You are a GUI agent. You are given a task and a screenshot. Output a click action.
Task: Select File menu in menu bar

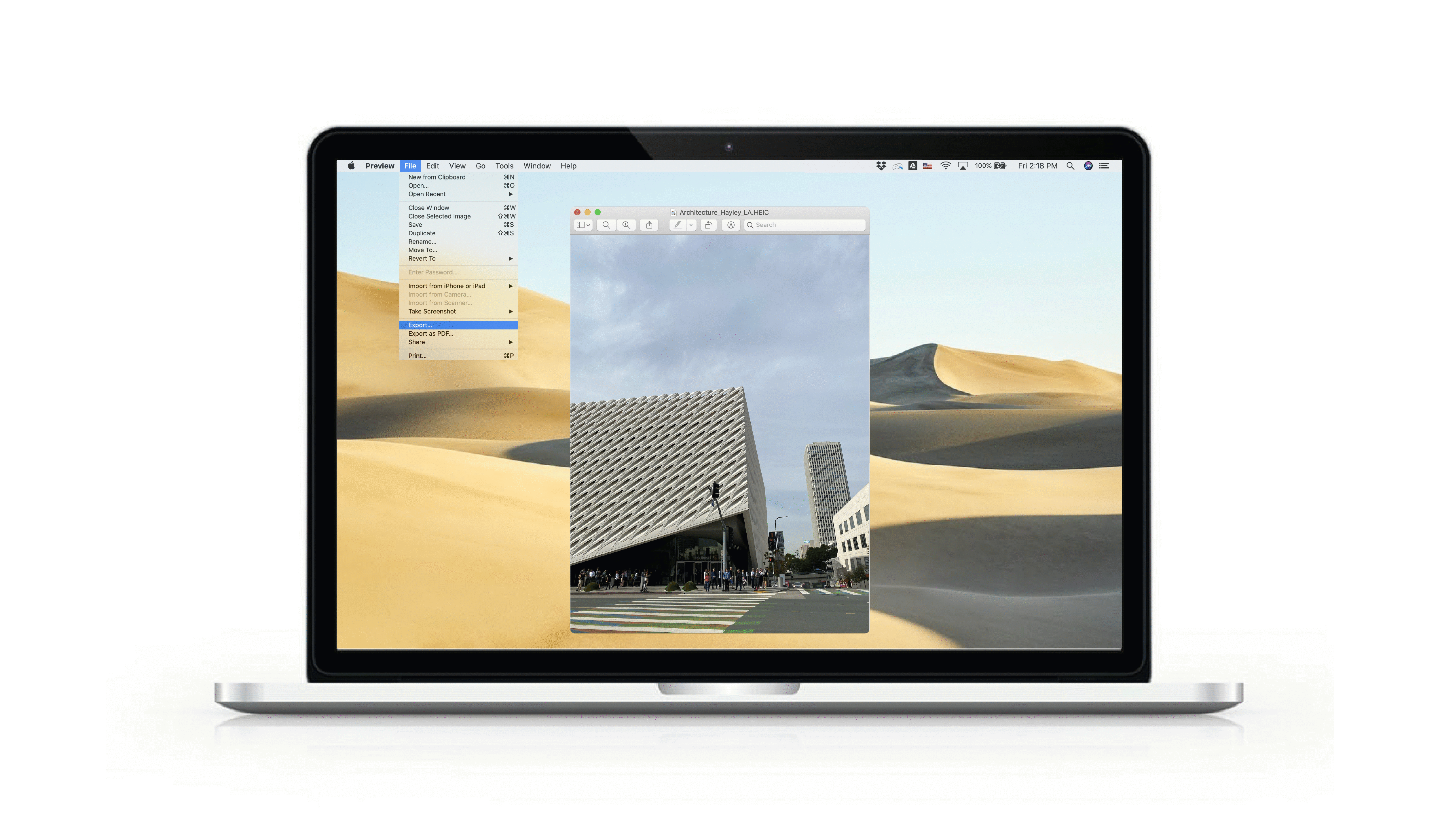pyautogui.click(x=410, y=165)
